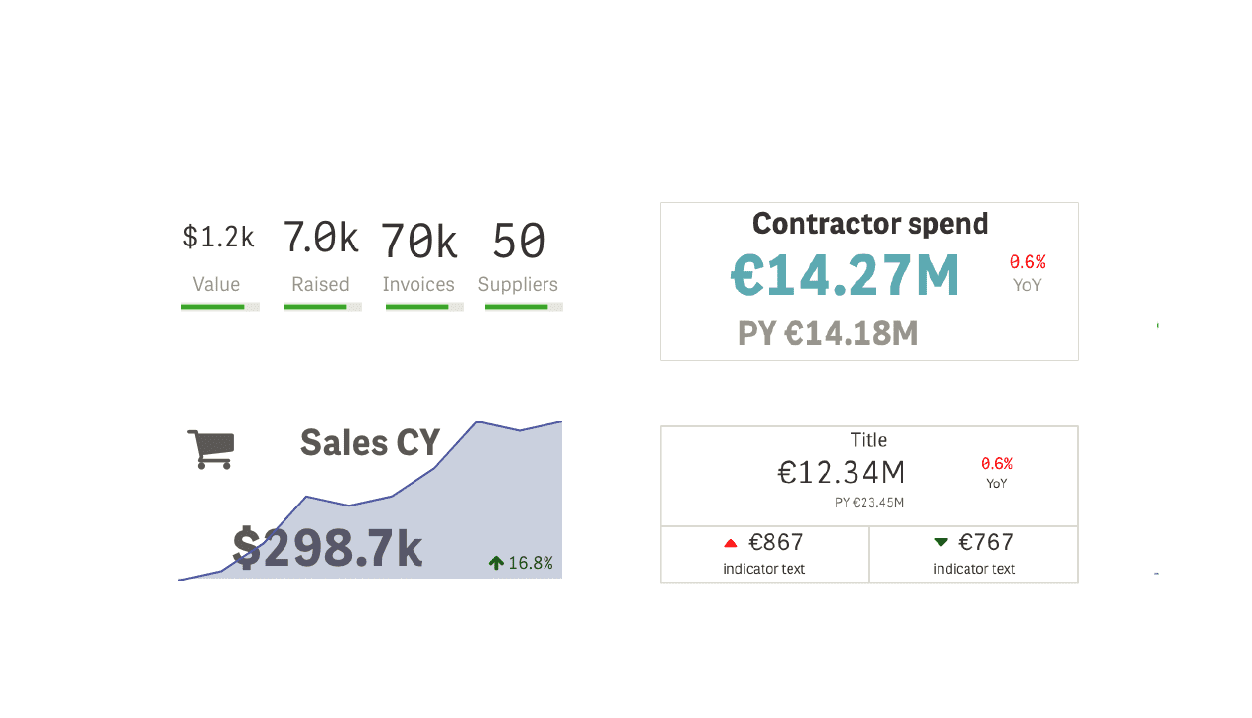Click the shopping cart icon
Screen dimensions: 1252x718
point(210,449)
